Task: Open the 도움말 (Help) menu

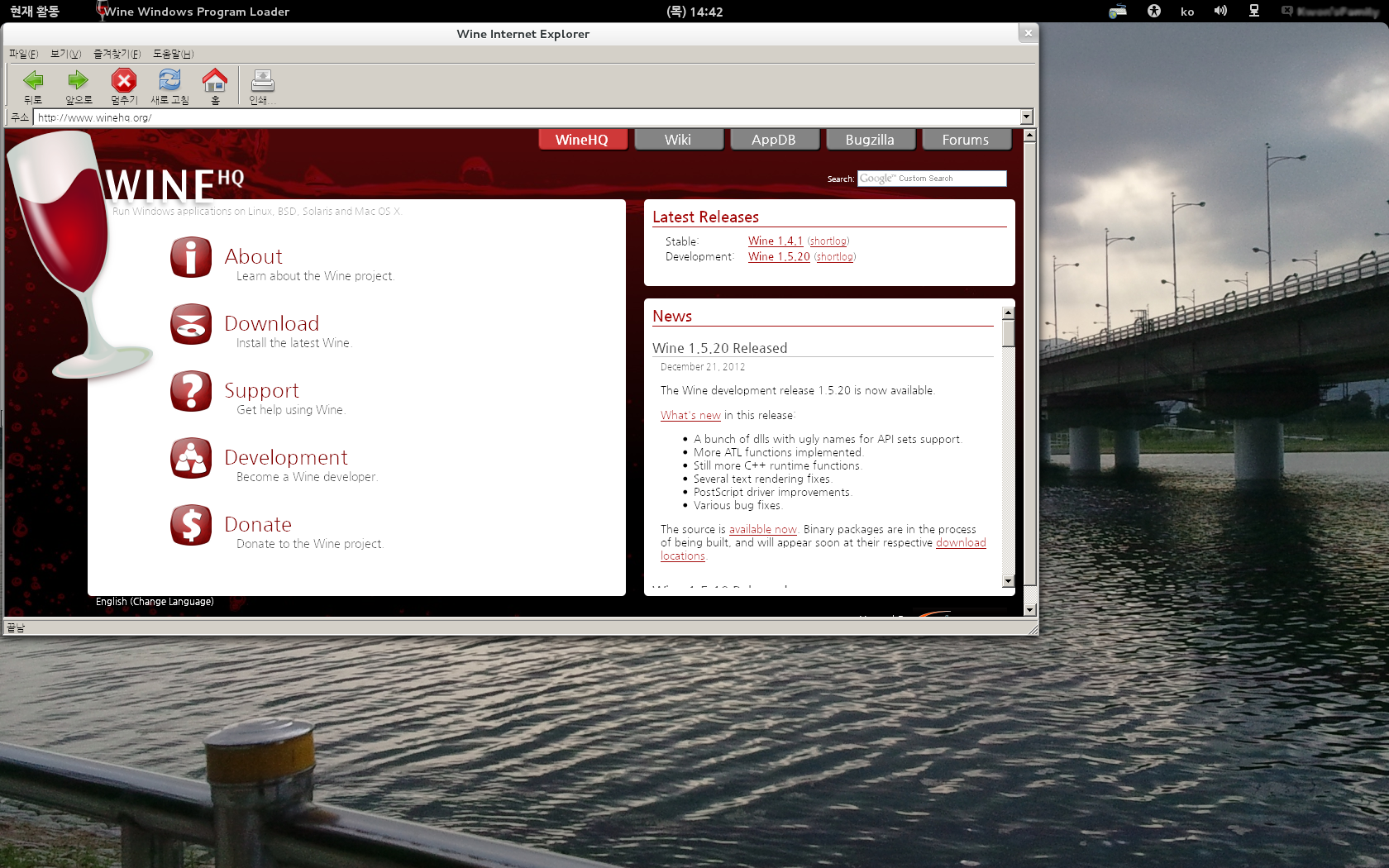Action: (x=173, y=54)
